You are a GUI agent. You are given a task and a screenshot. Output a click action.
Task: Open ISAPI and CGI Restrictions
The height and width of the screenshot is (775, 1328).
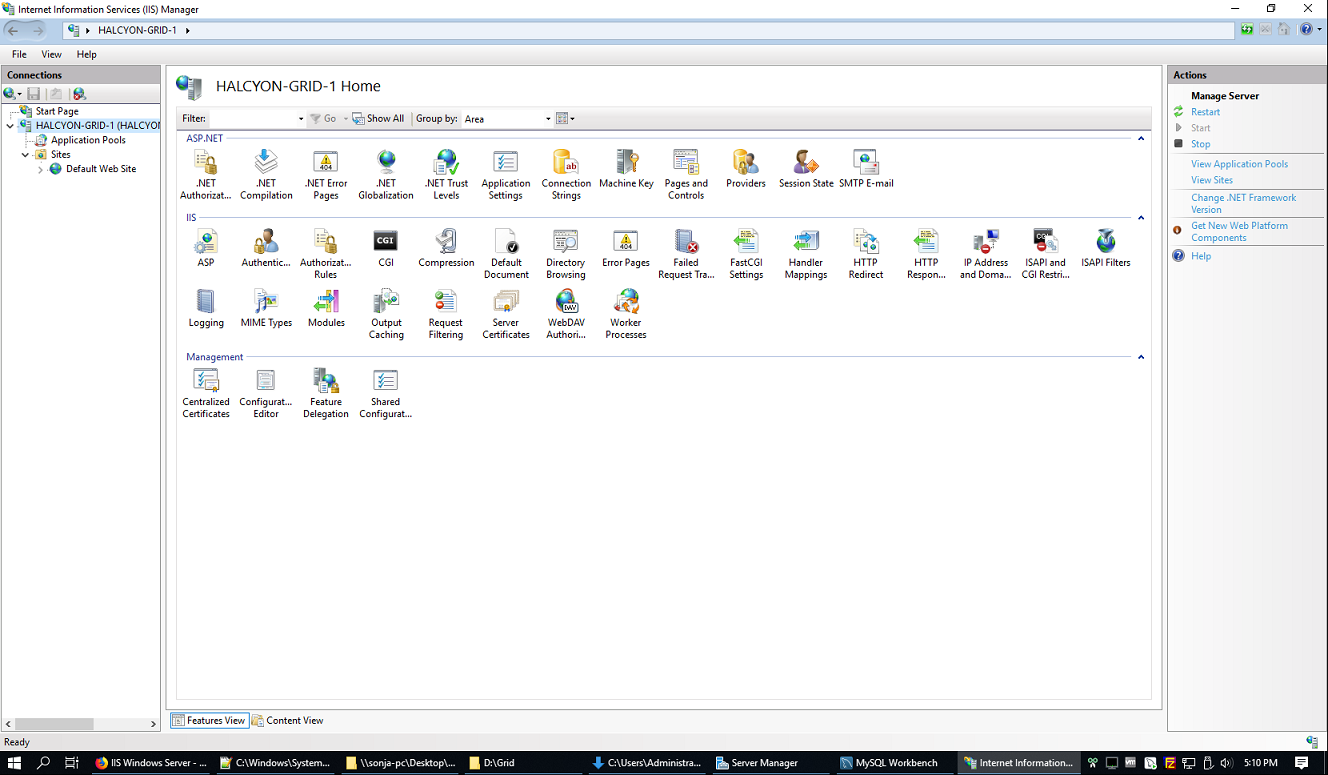click(x=1046, y=254)
